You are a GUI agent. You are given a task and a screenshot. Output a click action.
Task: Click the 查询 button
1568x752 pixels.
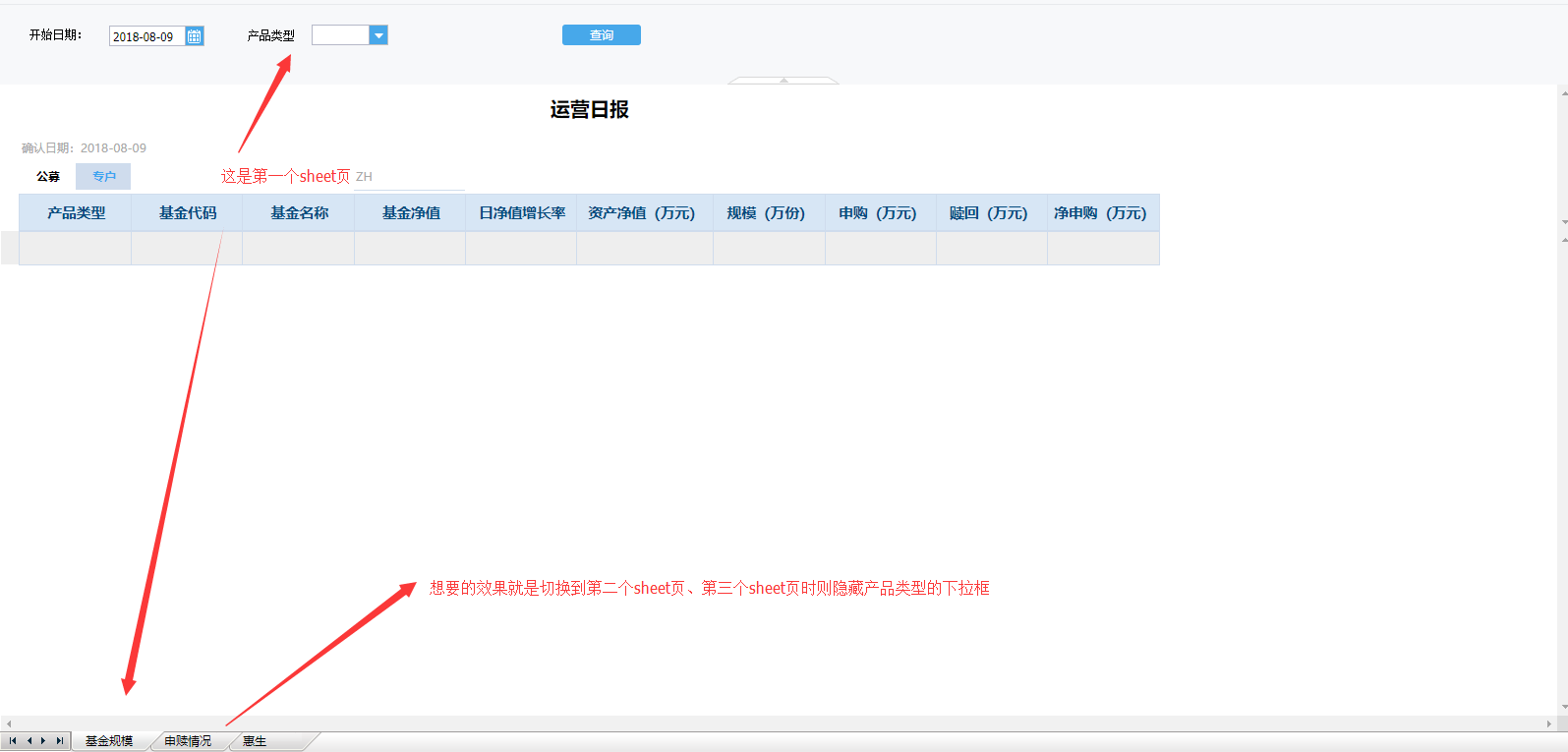pos(602,35)
